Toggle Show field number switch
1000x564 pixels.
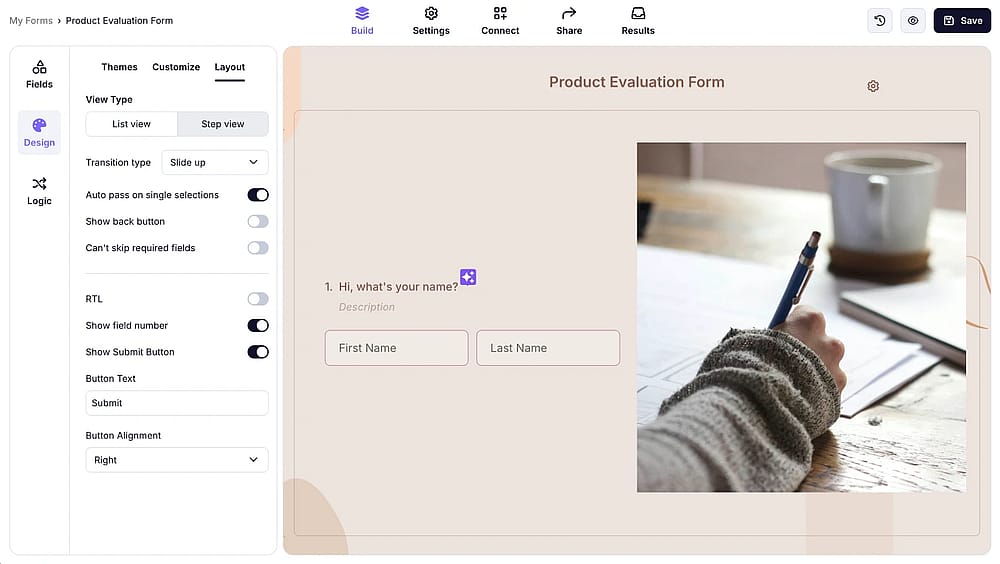tap(258, 325)
